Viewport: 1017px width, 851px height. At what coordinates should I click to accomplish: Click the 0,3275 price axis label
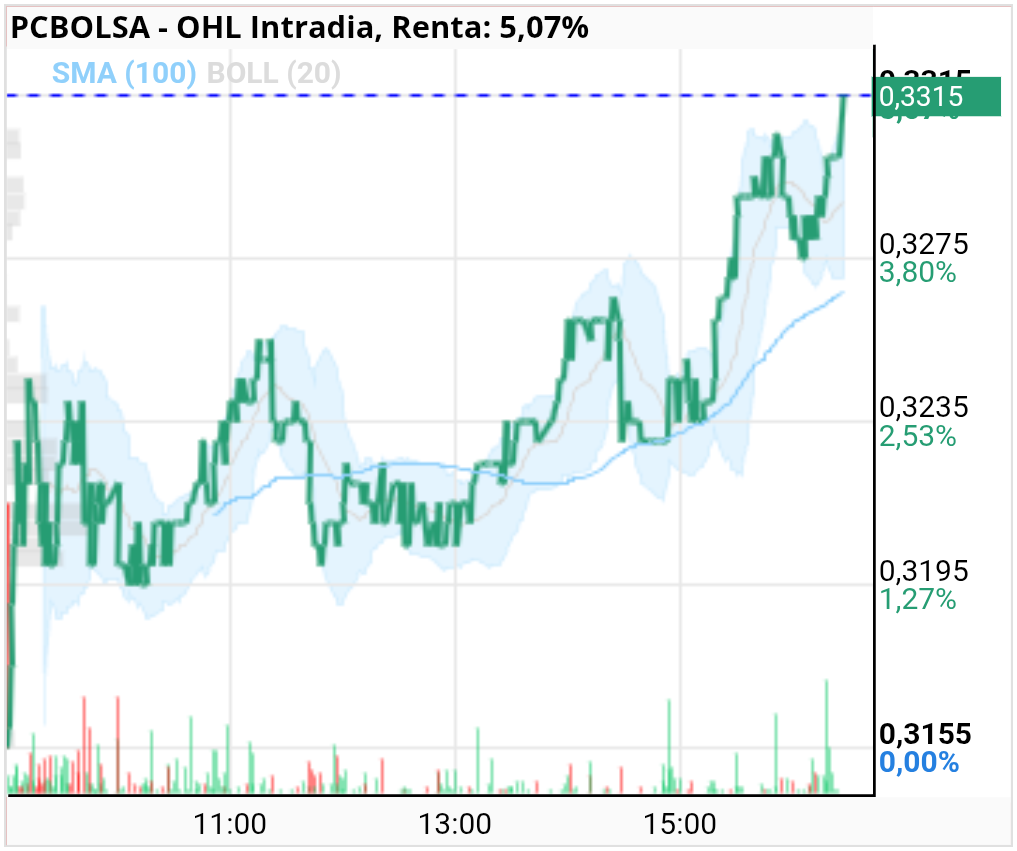[x=924, y=244]
